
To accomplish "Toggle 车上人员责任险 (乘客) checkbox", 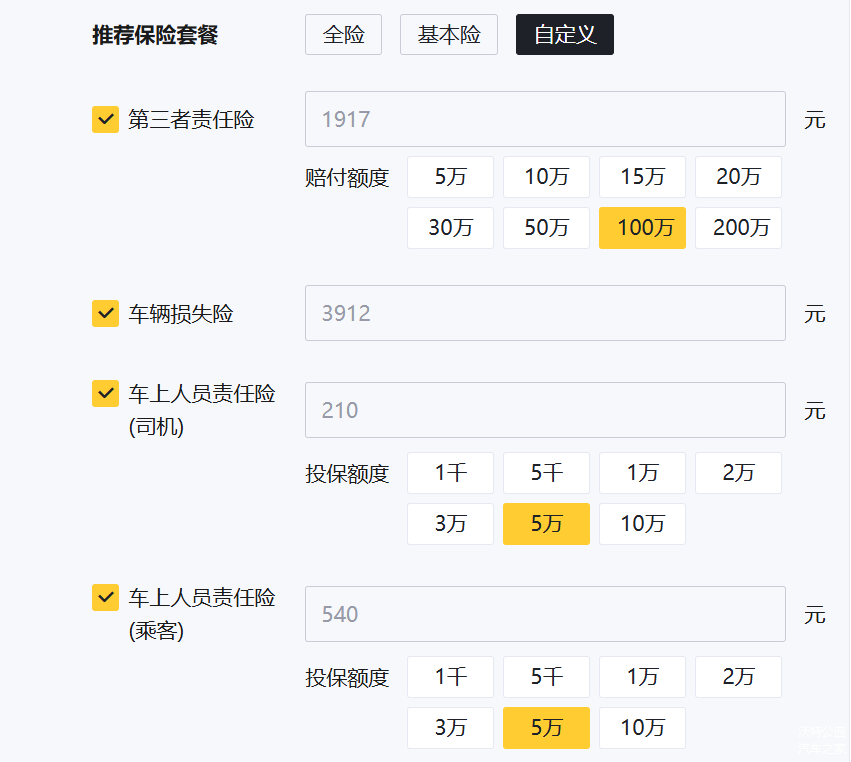I will click(x=105, y=597).
